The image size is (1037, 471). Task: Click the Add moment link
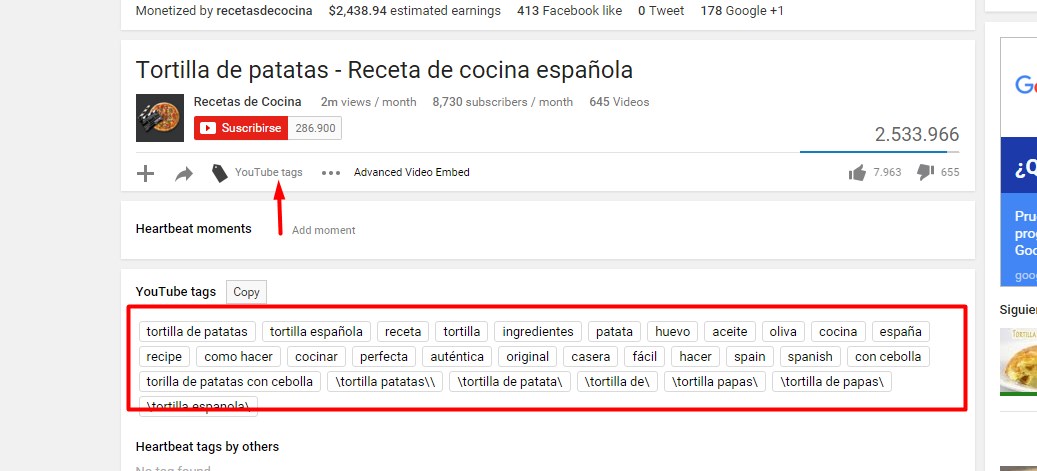(x=323, y=230)
